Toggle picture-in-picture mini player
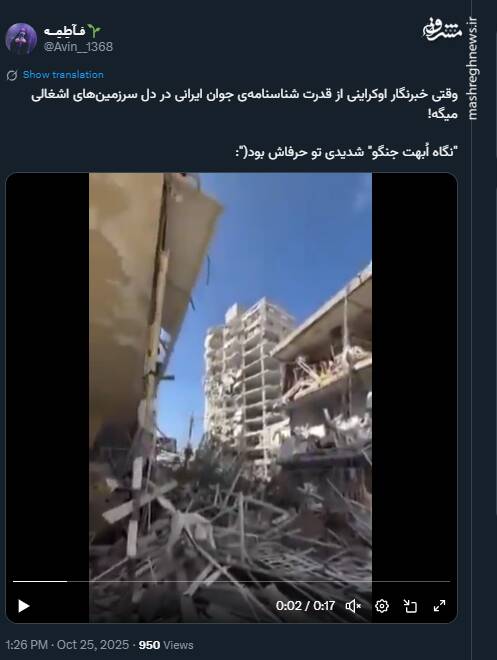Viewport: 497px width, 660px height. tap(410, 606)
